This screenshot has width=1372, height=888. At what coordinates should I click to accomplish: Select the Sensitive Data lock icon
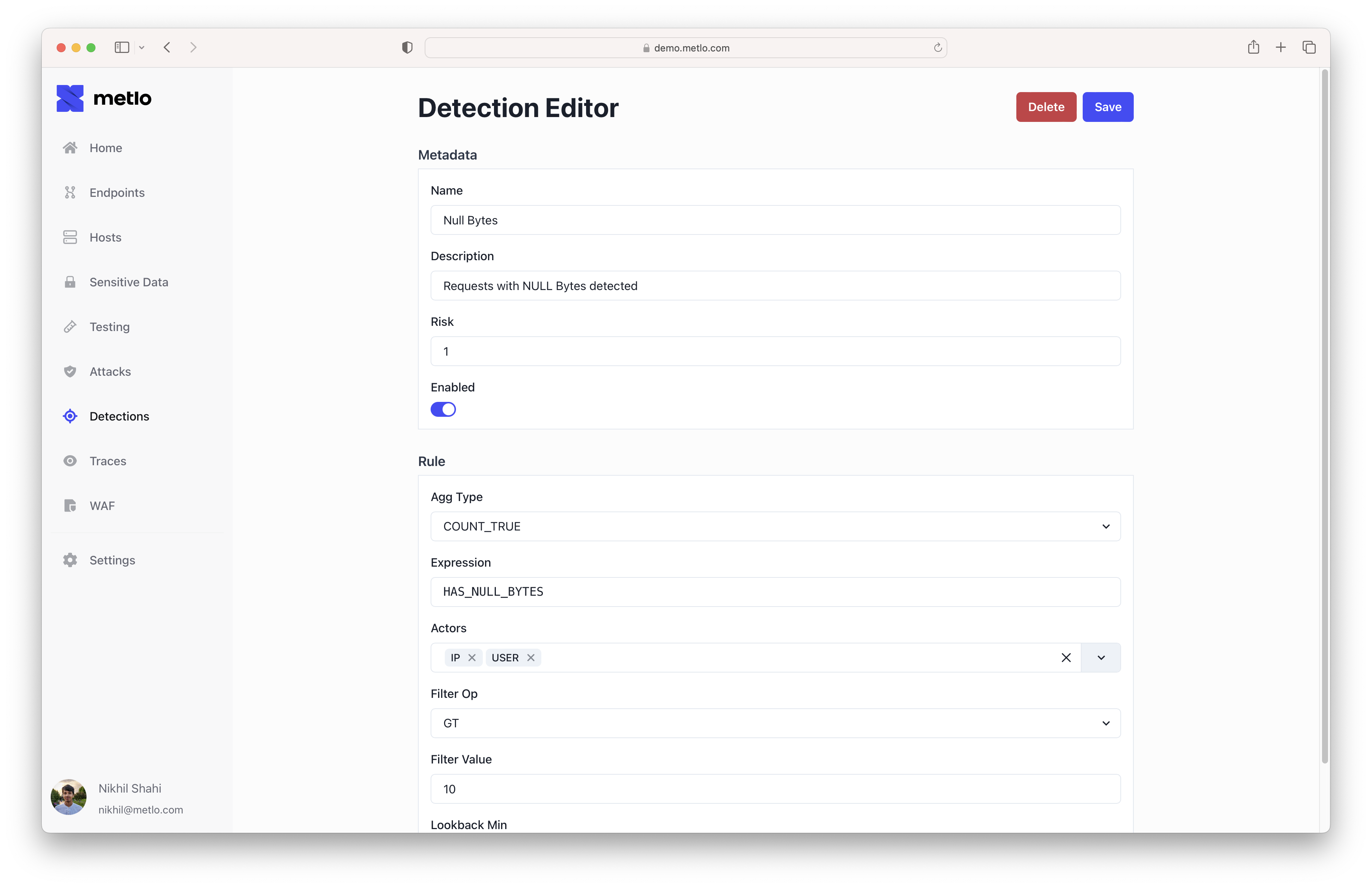[x=70, y=282]
